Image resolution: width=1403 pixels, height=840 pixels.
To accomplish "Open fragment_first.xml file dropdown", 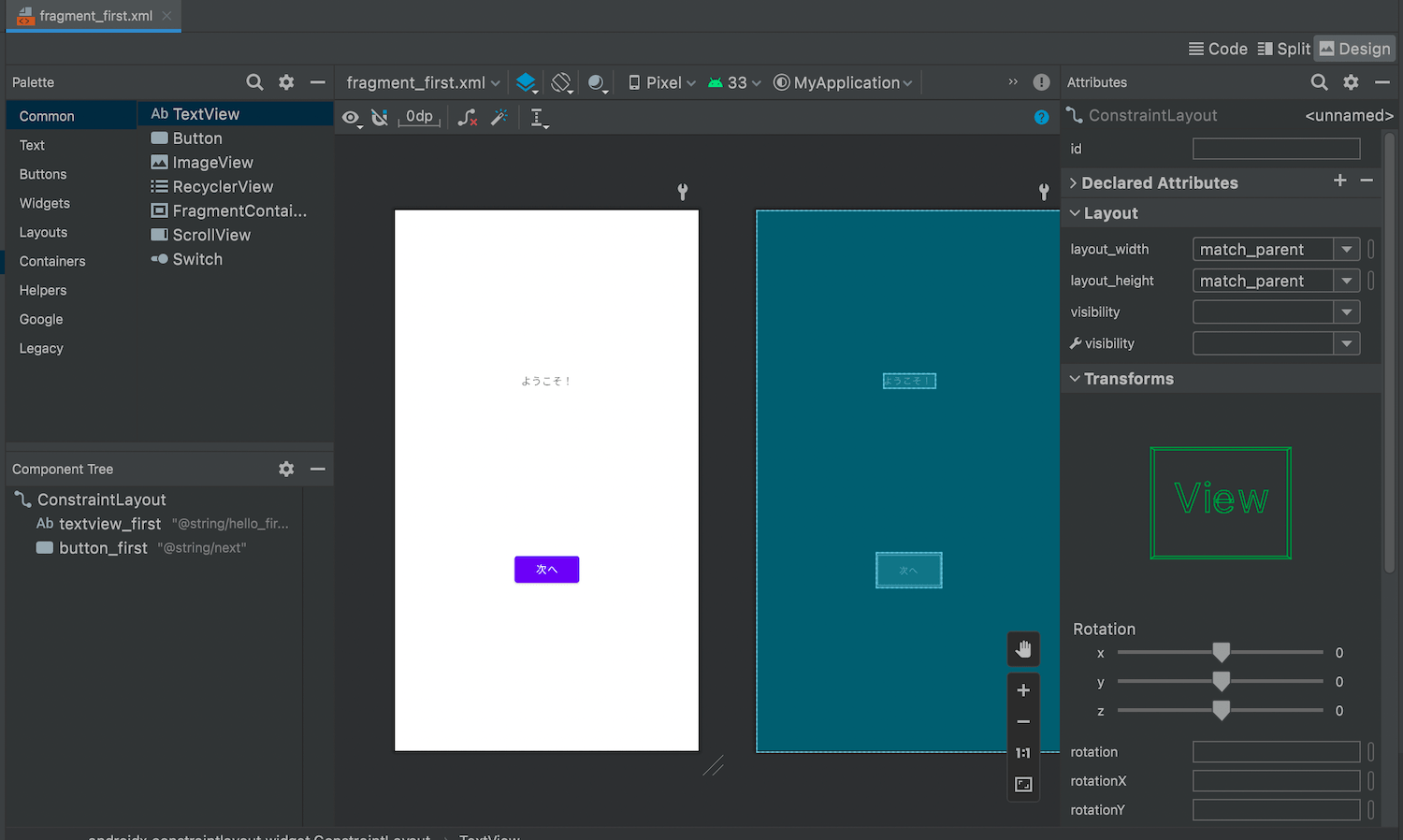I will [x=423, y=83].
